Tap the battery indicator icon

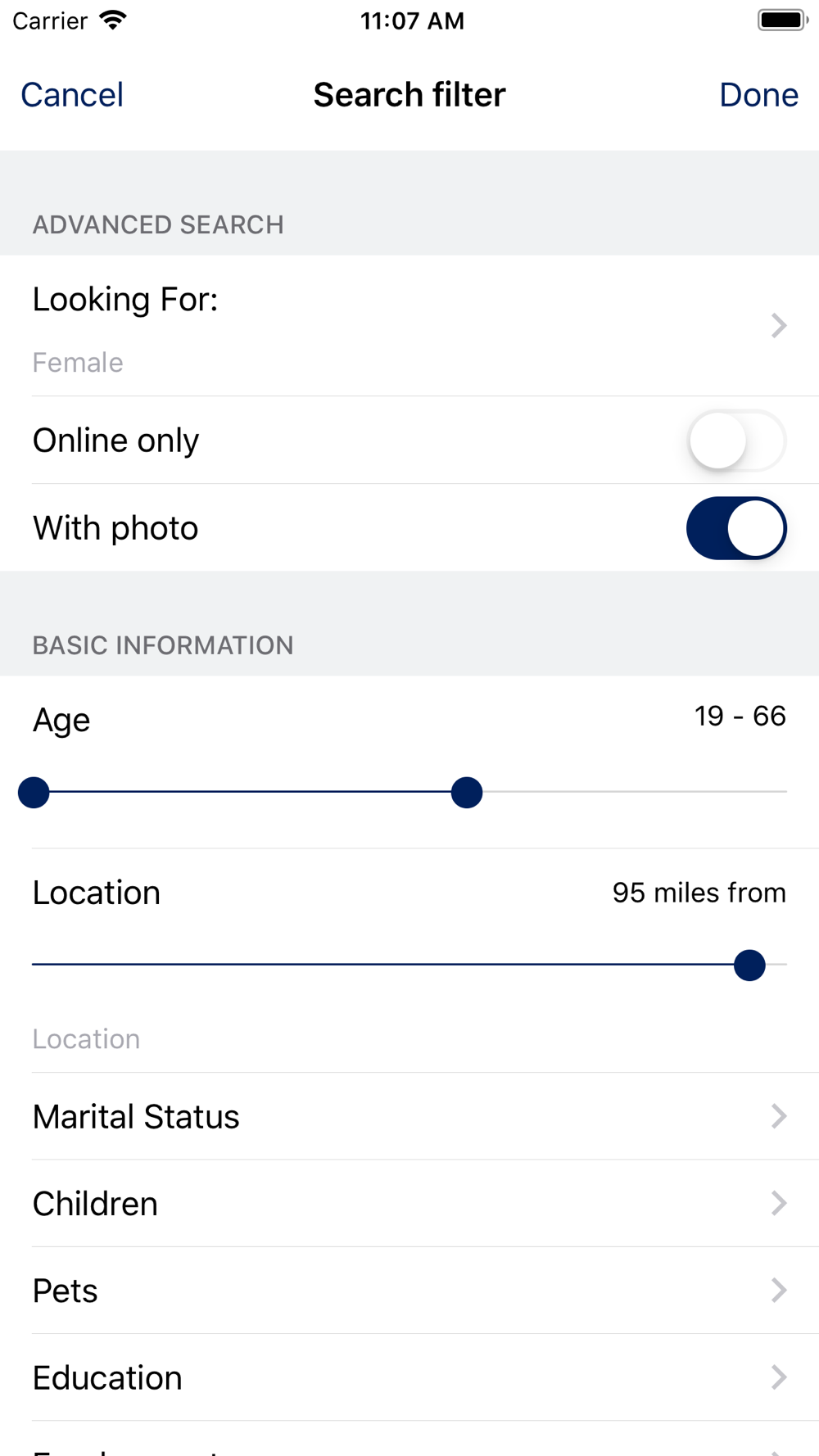tap(782, 20)
